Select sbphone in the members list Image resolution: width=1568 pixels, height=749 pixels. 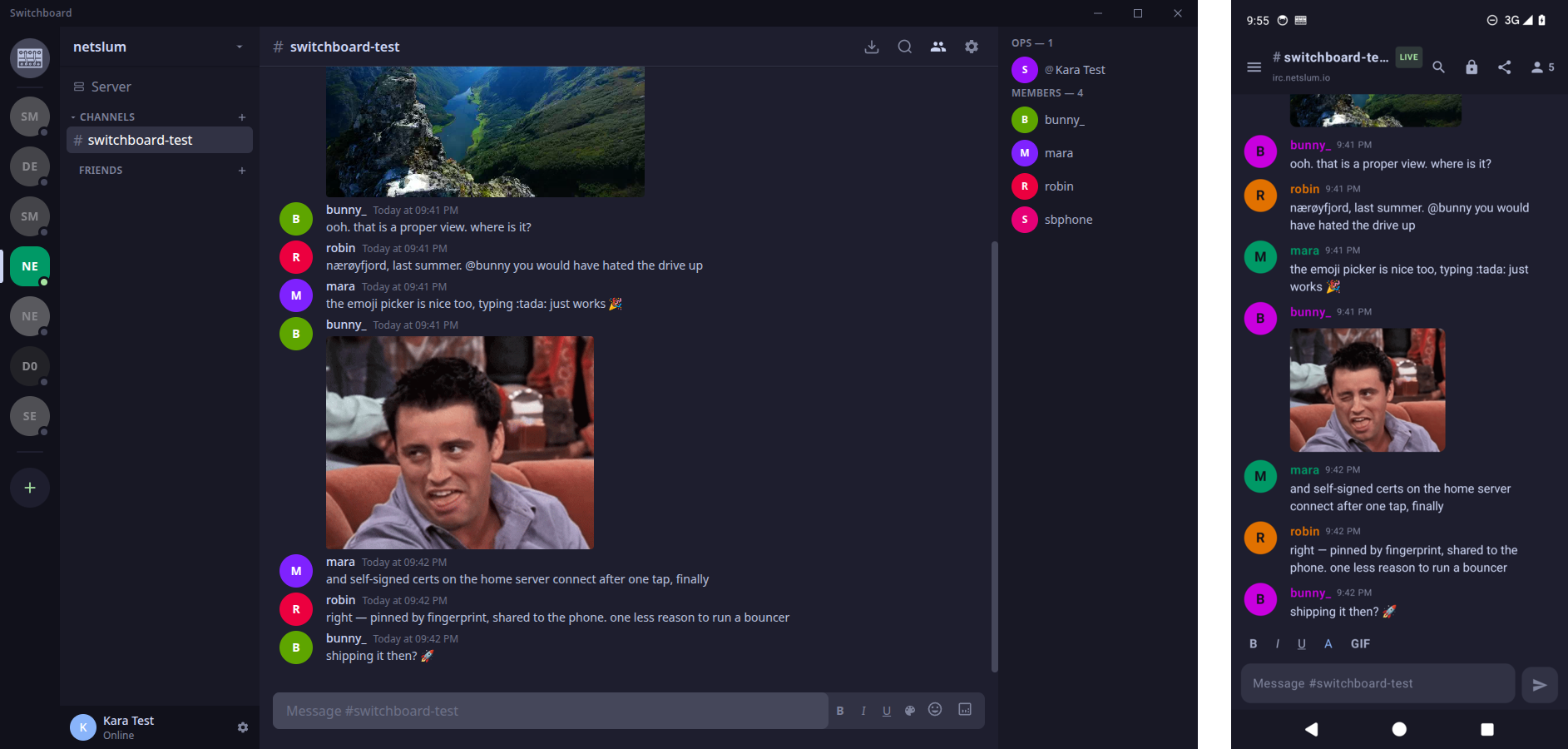[1098, 220]
